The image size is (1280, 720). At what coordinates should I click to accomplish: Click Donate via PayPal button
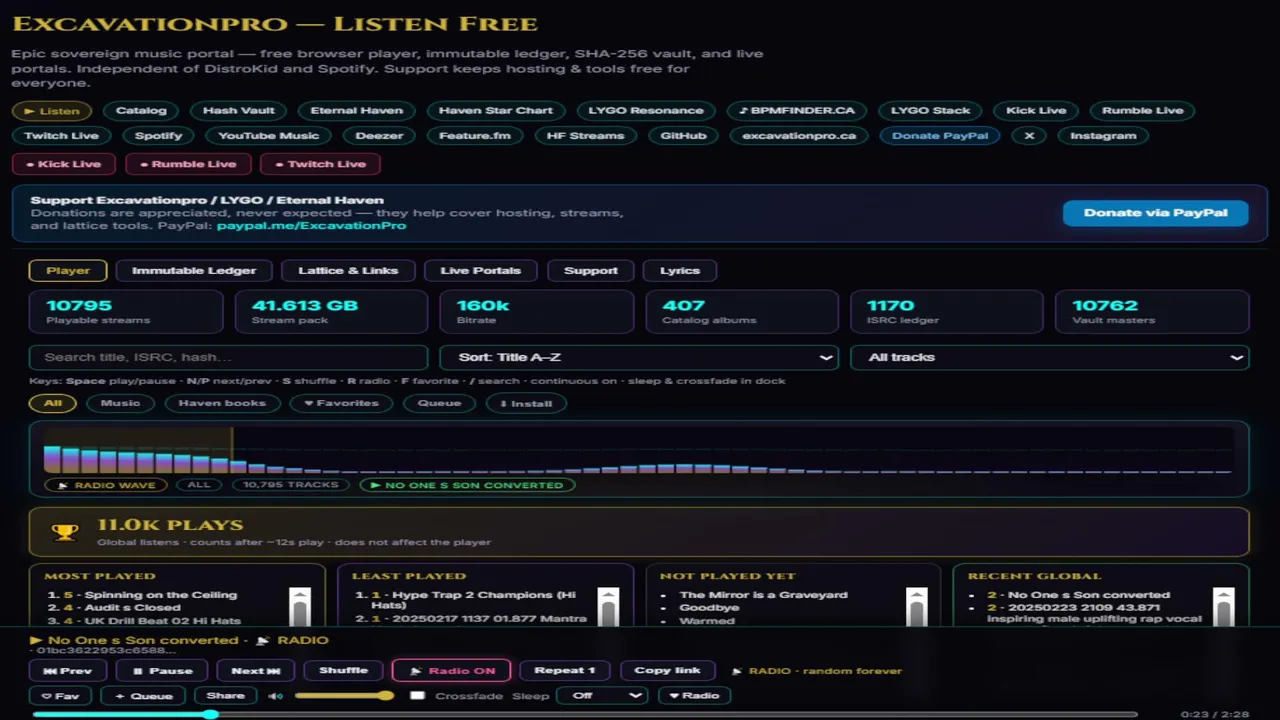[x=1155, y=213]
